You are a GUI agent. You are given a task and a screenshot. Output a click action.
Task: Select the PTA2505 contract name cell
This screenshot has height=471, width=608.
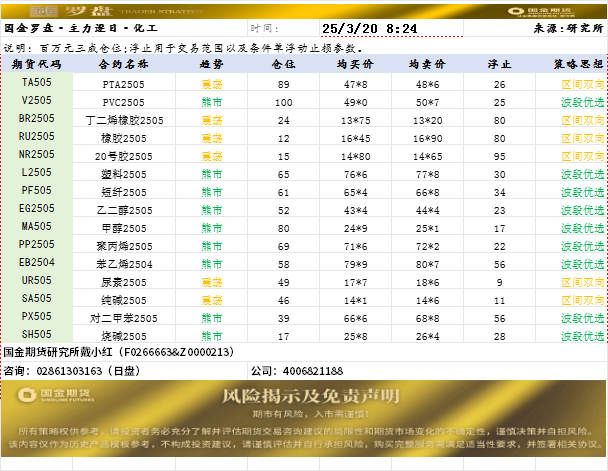click(124, 84)
